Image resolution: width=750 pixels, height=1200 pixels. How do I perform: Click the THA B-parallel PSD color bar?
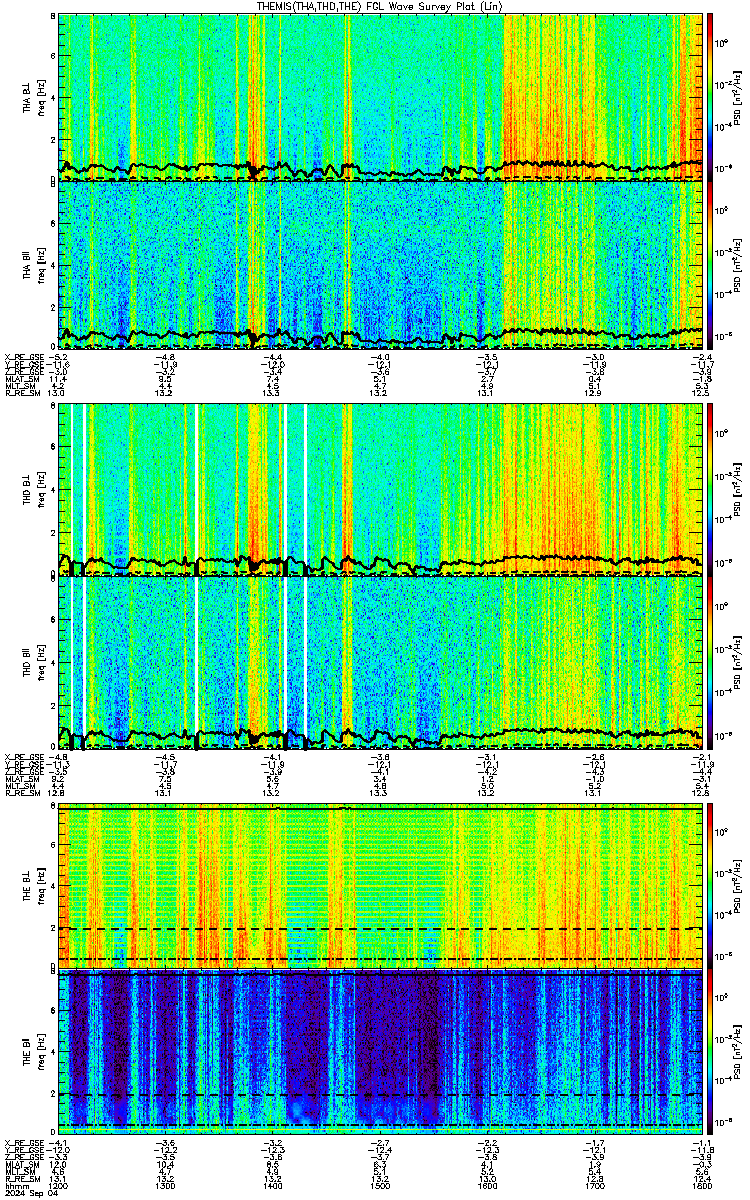[709, 265]
